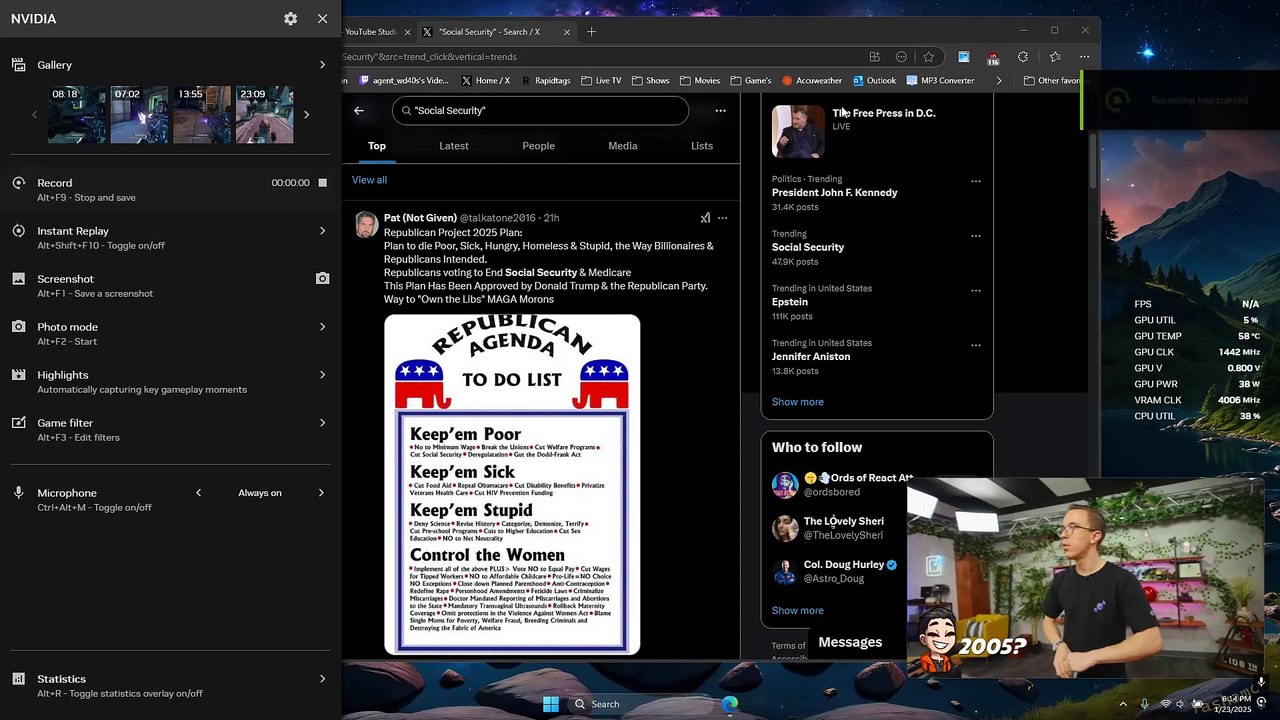1280x720 pixels.
Task: Open more options on Pat's post
Action: 722,218
